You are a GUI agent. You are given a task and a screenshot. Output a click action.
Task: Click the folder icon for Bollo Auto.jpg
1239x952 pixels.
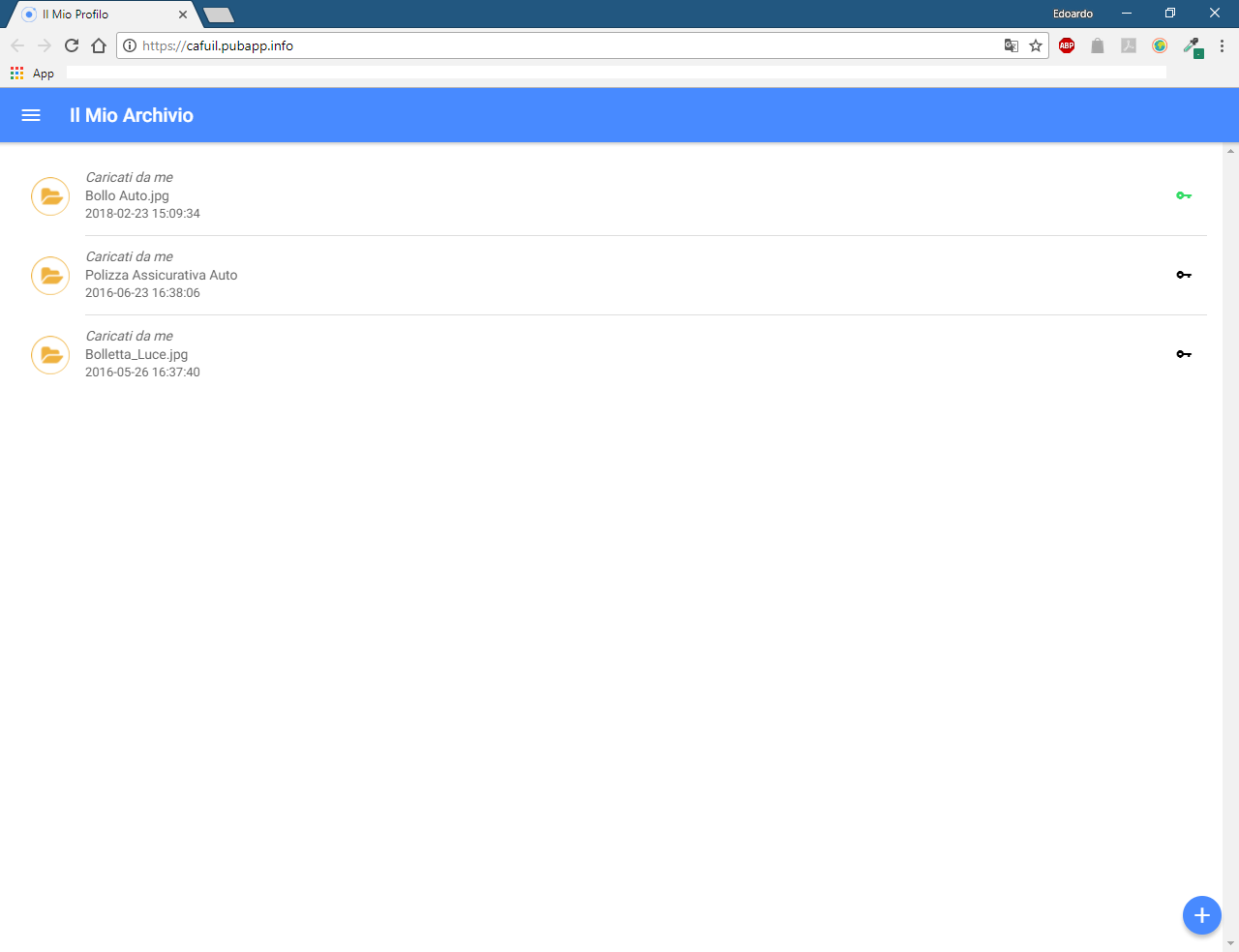point(50,196)
